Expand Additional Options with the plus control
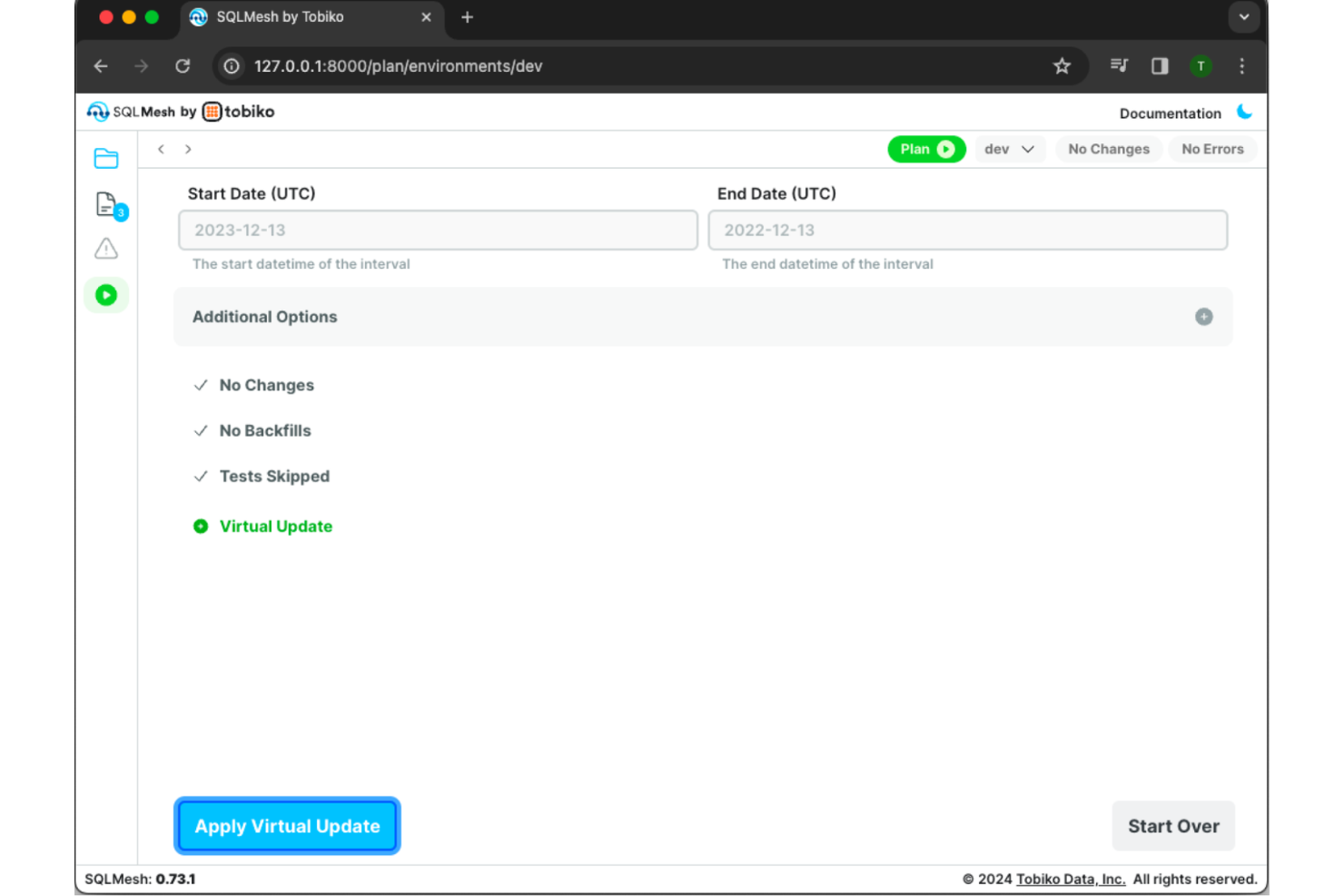The height and width of the screenshot is (896, 1344). 1203,316
